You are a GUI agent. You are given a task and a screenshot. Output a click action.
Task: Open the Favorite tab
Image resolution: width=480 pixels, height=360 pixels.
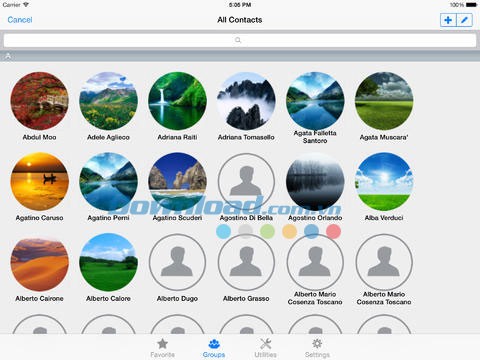(x=162, y=348)
